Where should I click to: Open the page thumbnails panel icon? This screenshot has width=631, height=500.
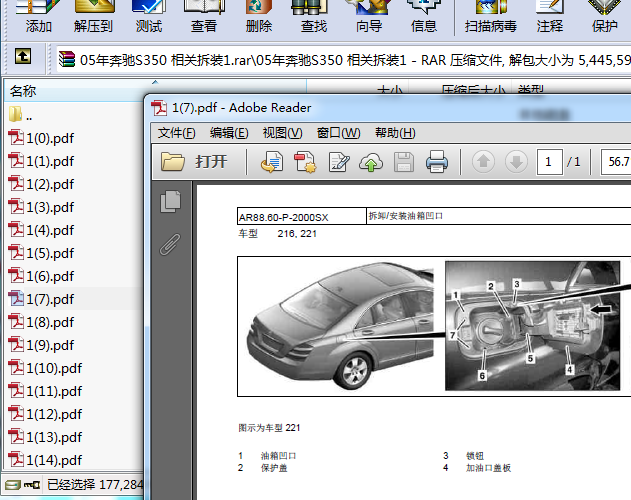[x=171, y=201]
